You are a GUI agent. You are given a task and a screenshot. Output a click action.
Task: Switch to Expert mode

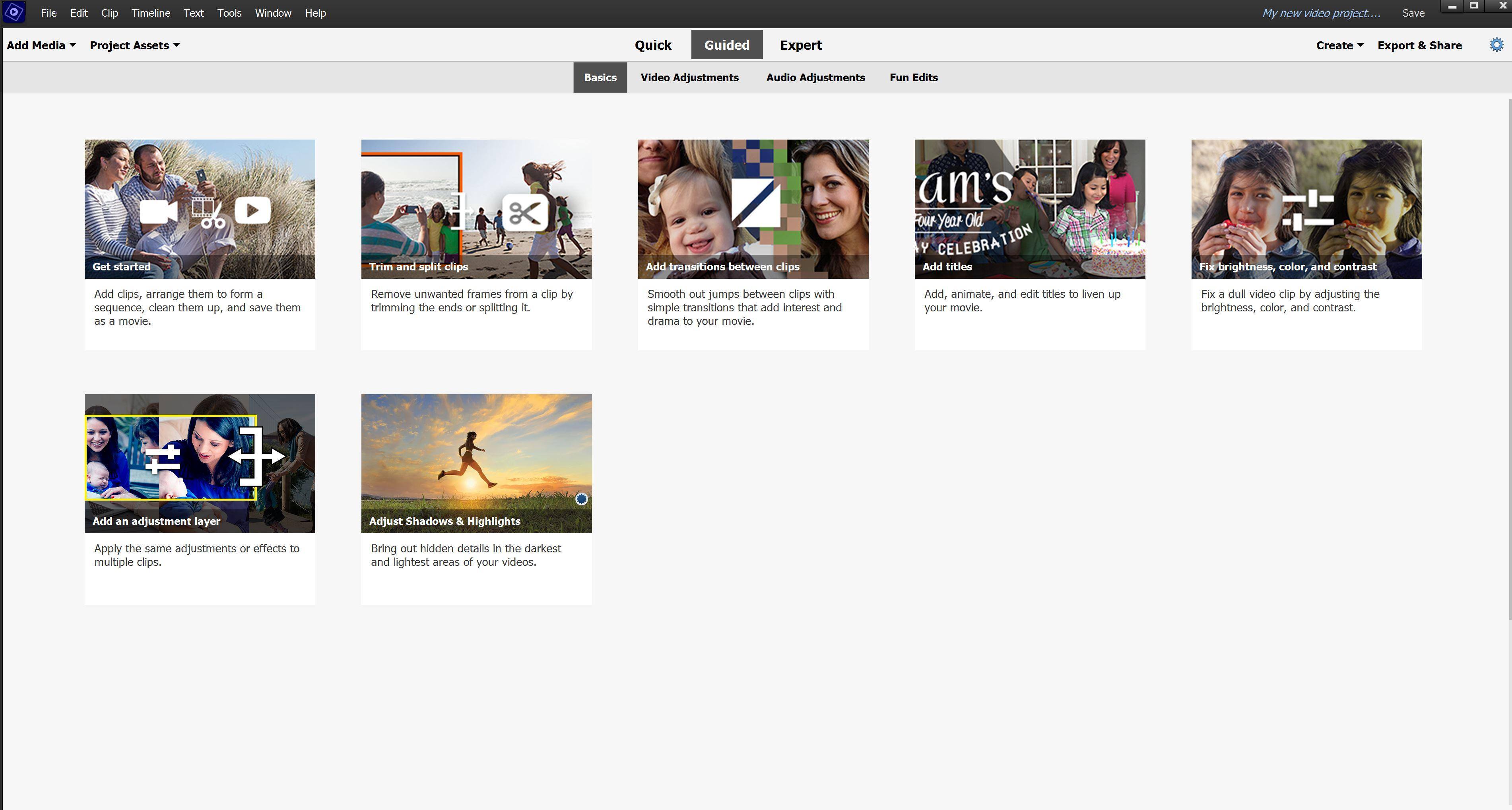click(801, 45)
